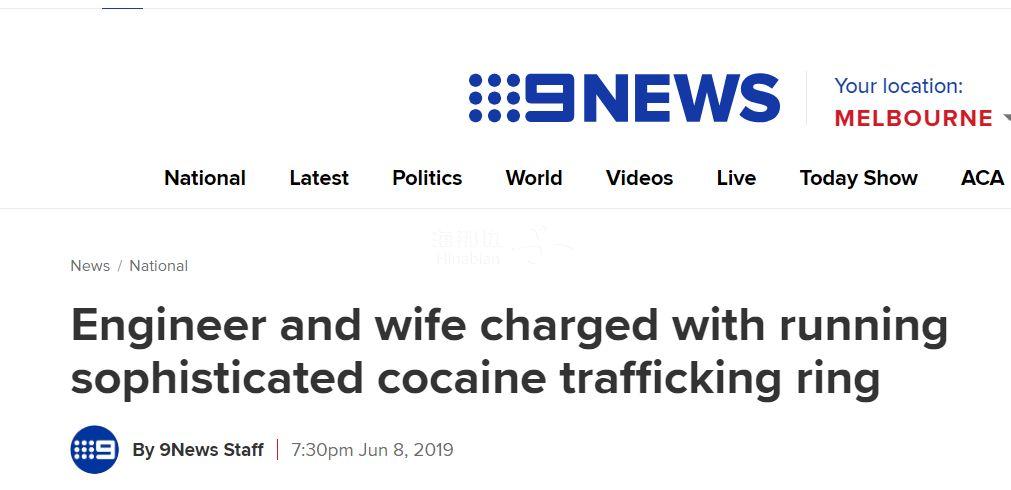Click the 9News logo in the header
Image resolution: width=1011 pixels, height=490 pixels.
624,99
